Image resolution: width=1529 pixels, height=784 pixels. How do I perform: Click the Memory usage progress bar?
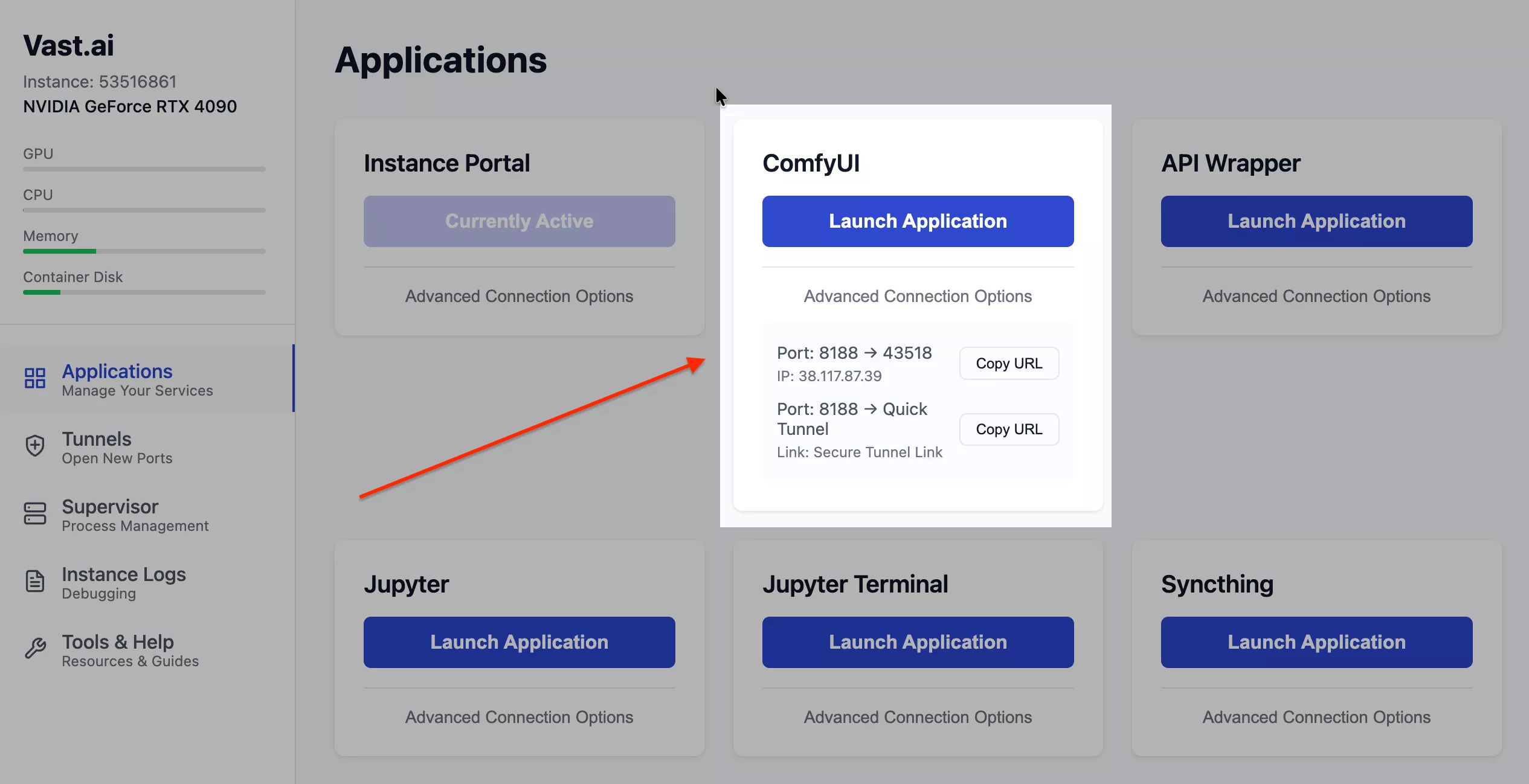[144, 251]
